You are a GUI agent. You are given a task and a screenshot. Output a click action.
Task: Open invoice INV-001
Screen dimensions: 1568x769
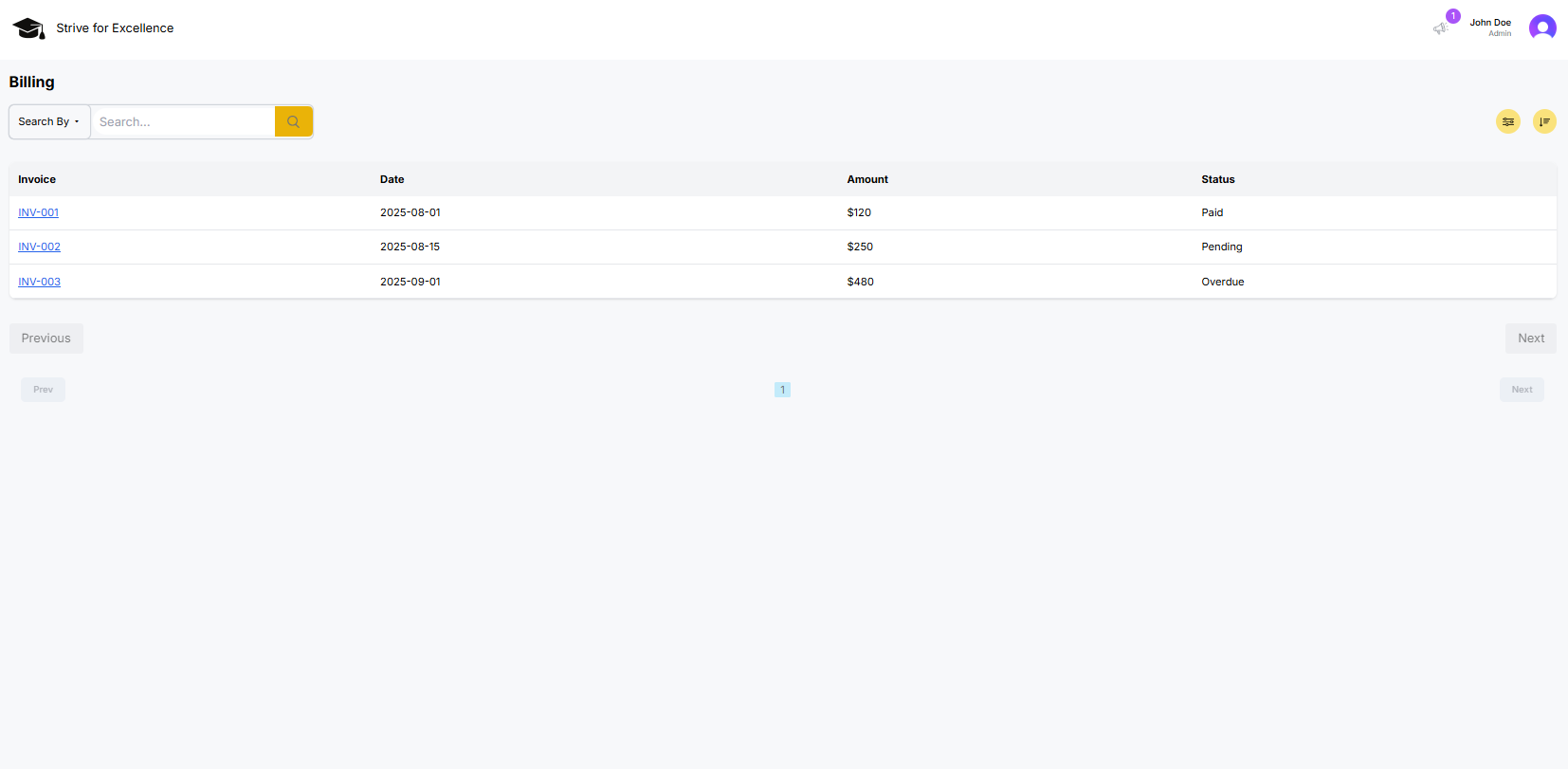click(x=39, y=212)
